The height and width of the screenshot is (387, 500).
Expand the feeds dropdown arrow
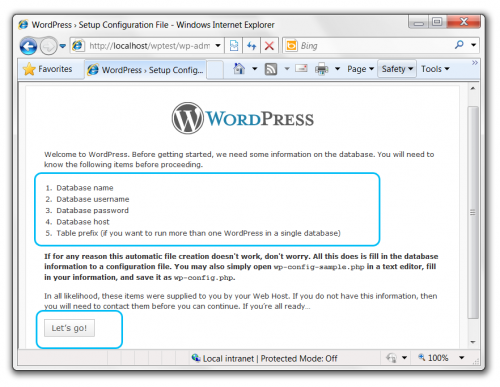pos(287,69)
